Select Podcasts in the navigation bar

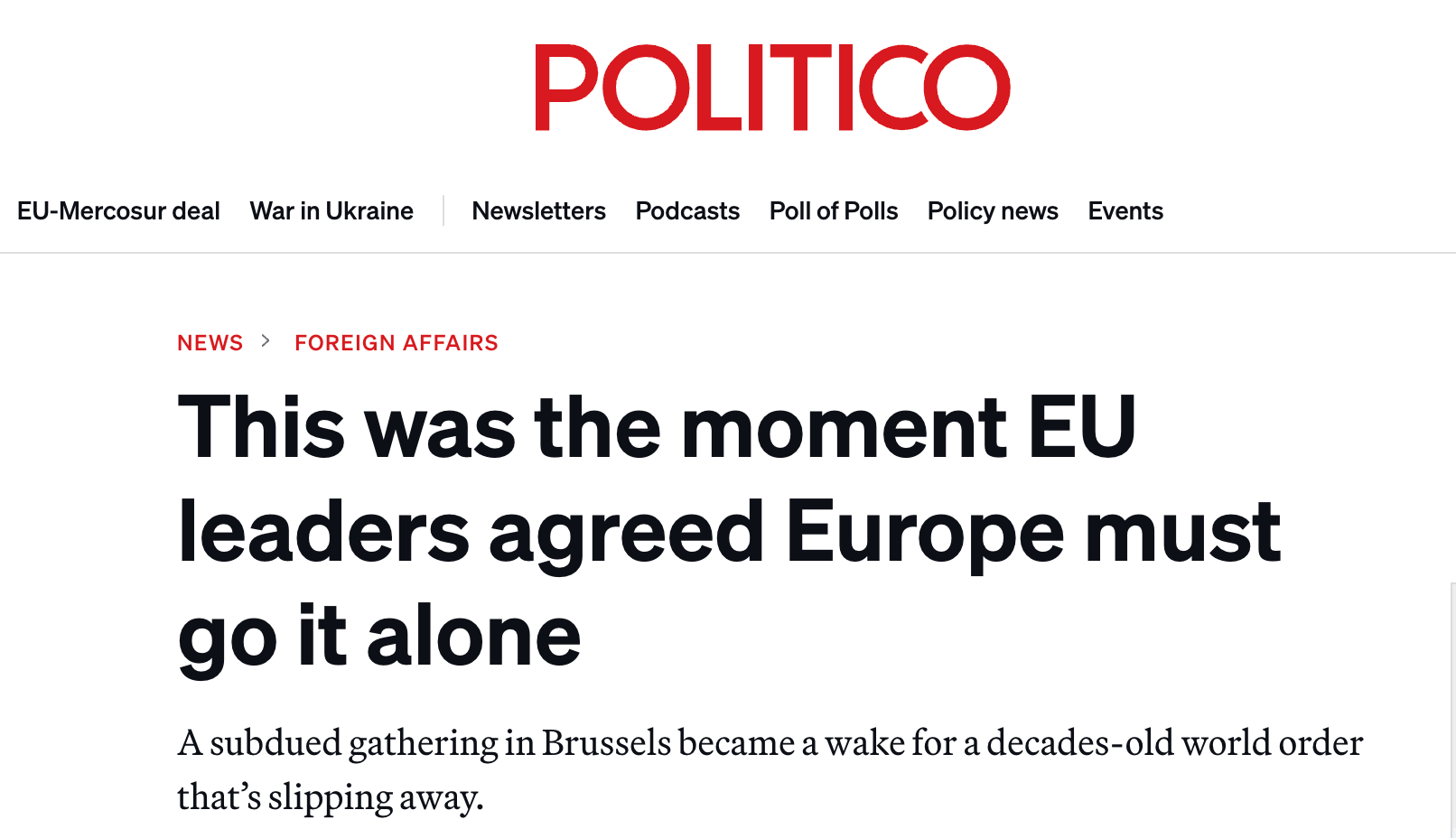pyautogui.click(x=687, y=211)
